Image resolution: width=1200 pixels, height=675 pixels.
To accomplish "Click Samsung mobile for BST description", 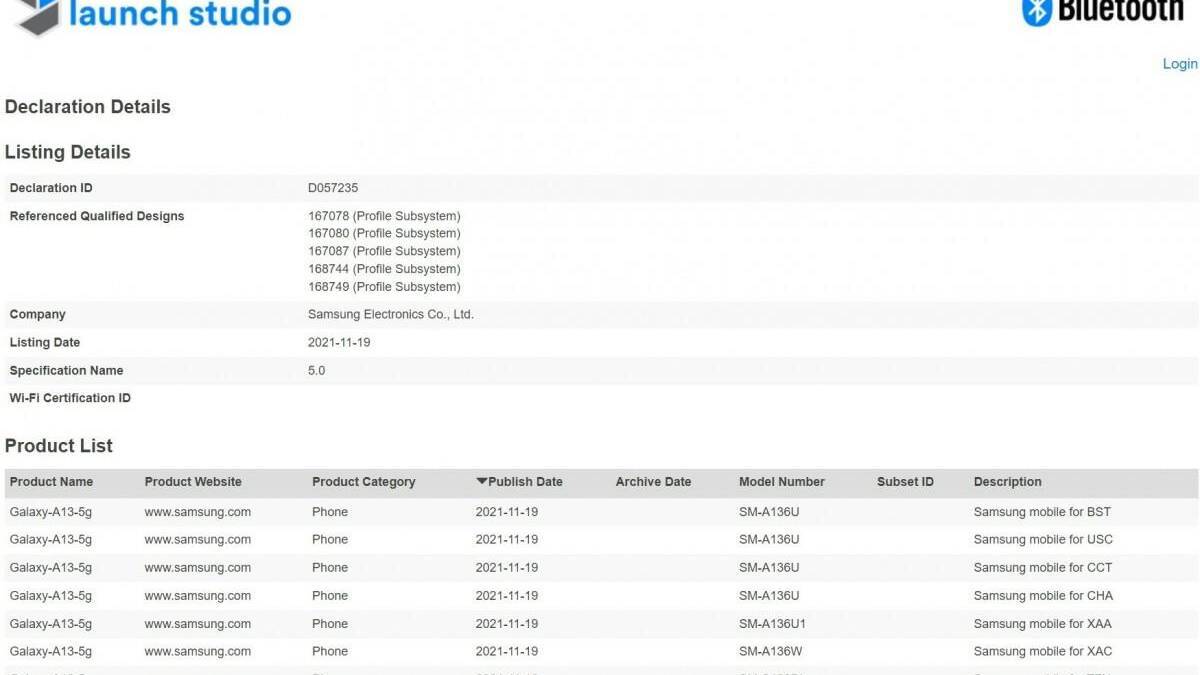I will pyautogui.click(x=1043, y=512).
